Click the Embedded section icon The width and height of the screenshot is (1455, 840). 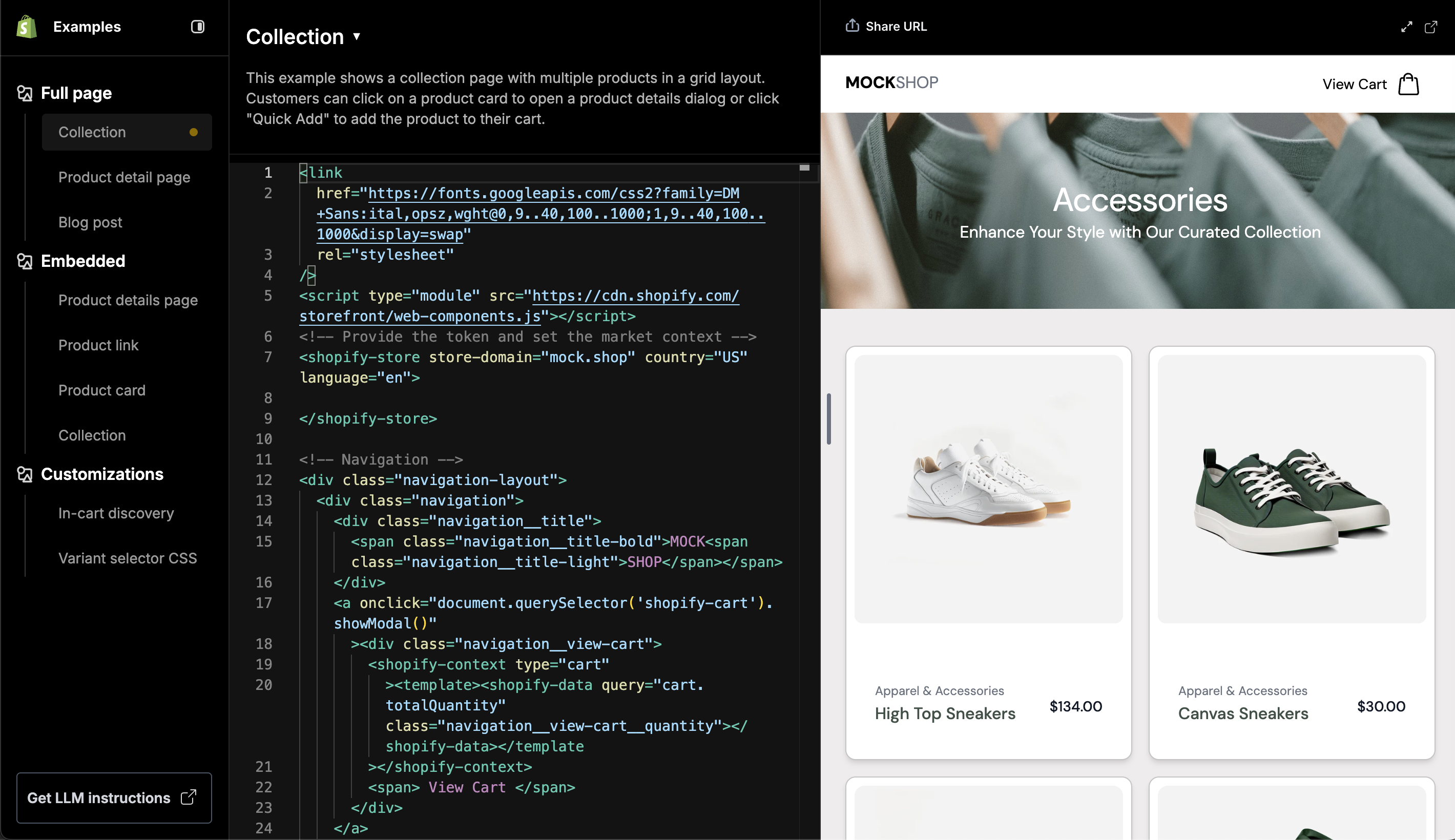pyautogui.click(x=24, y=261)
